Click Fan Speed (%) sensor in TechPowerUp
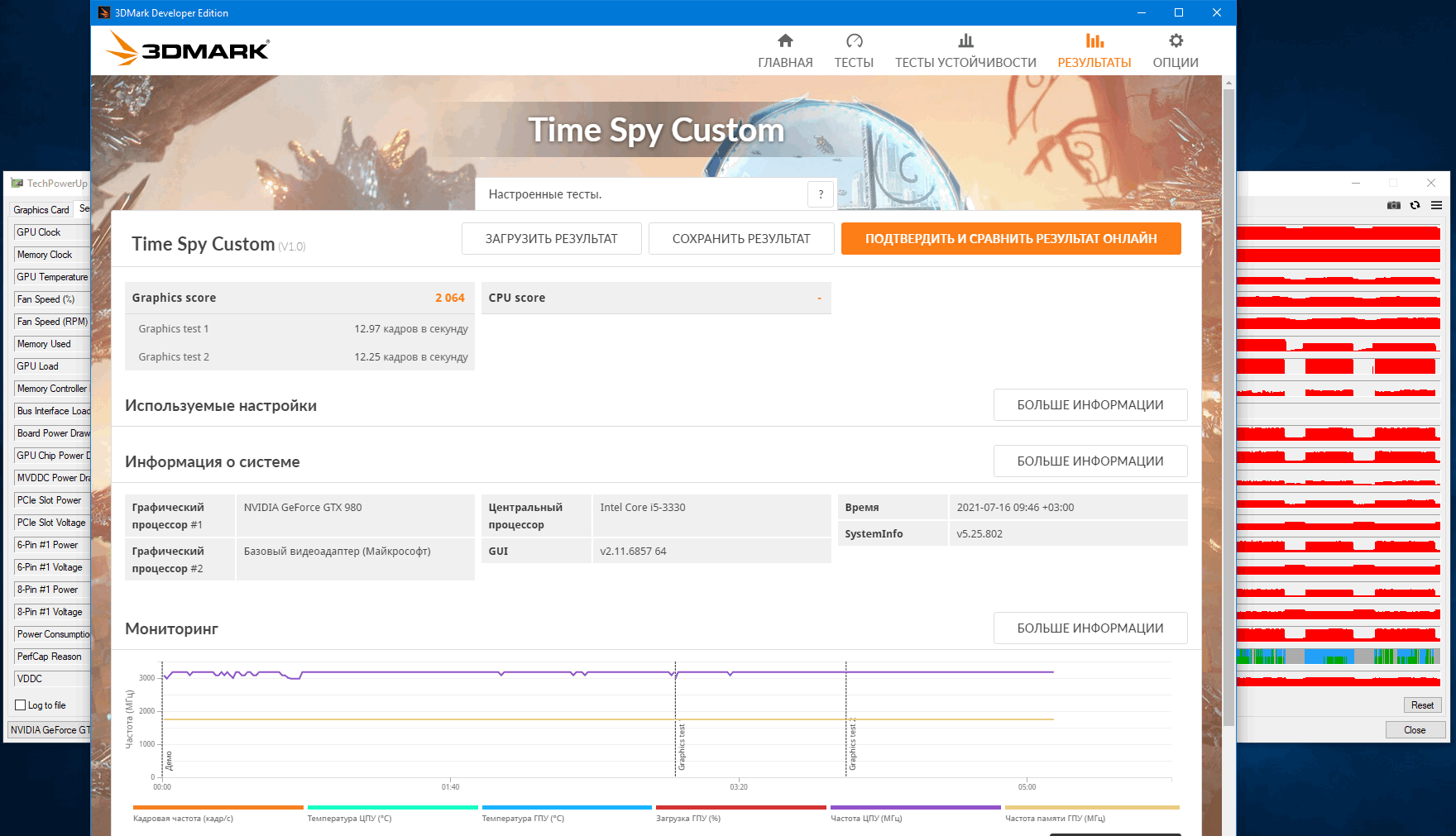Image resolution: width=1456 pixels, height=836 pixels. (x=52, y=299)
